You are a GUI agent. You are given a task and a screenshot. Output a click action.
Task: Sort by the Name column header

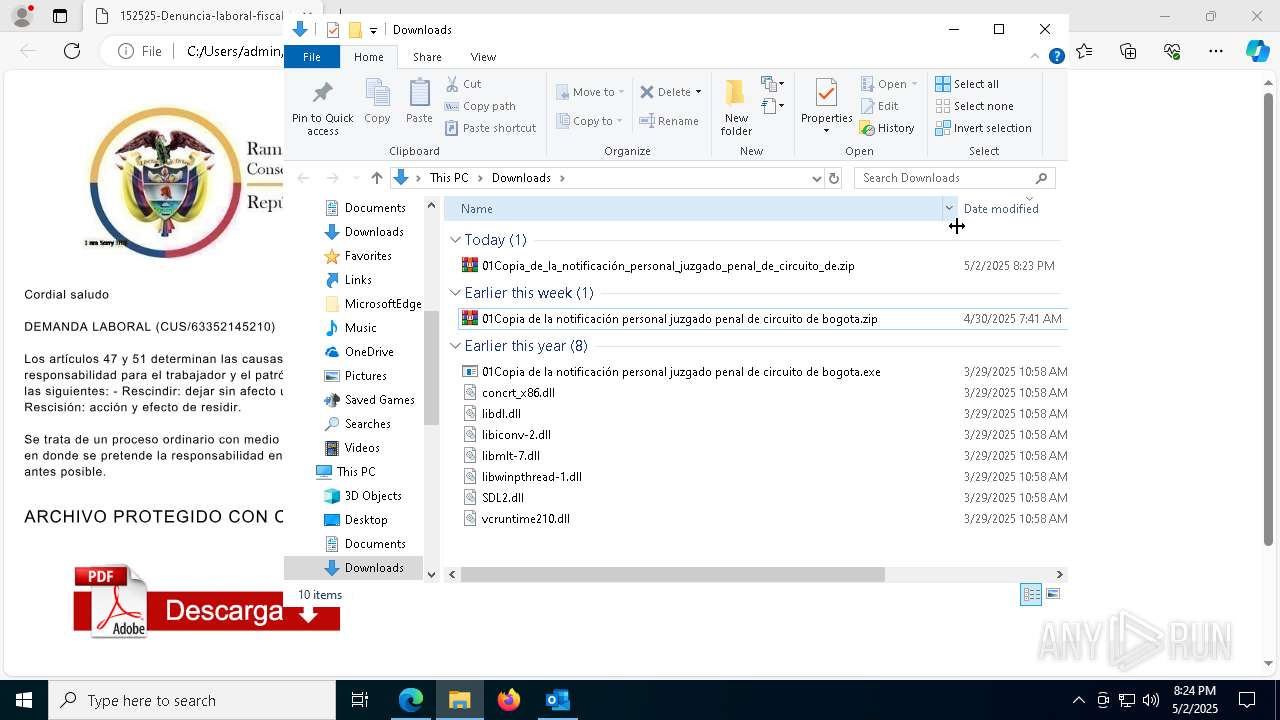tap(692, 209)
